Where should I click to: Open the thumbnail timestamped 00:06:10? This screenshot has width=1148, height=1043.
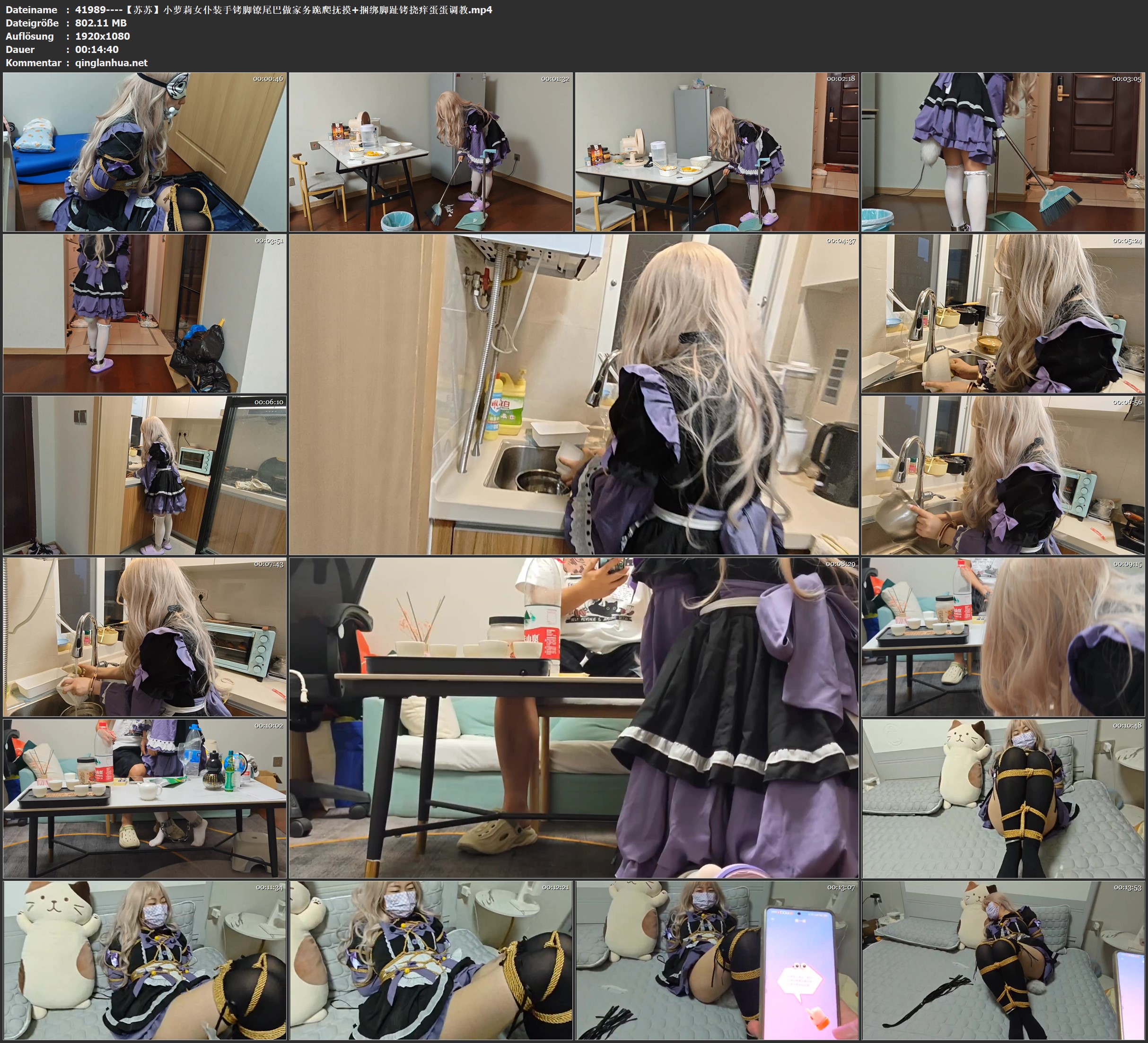coord(145,475)
